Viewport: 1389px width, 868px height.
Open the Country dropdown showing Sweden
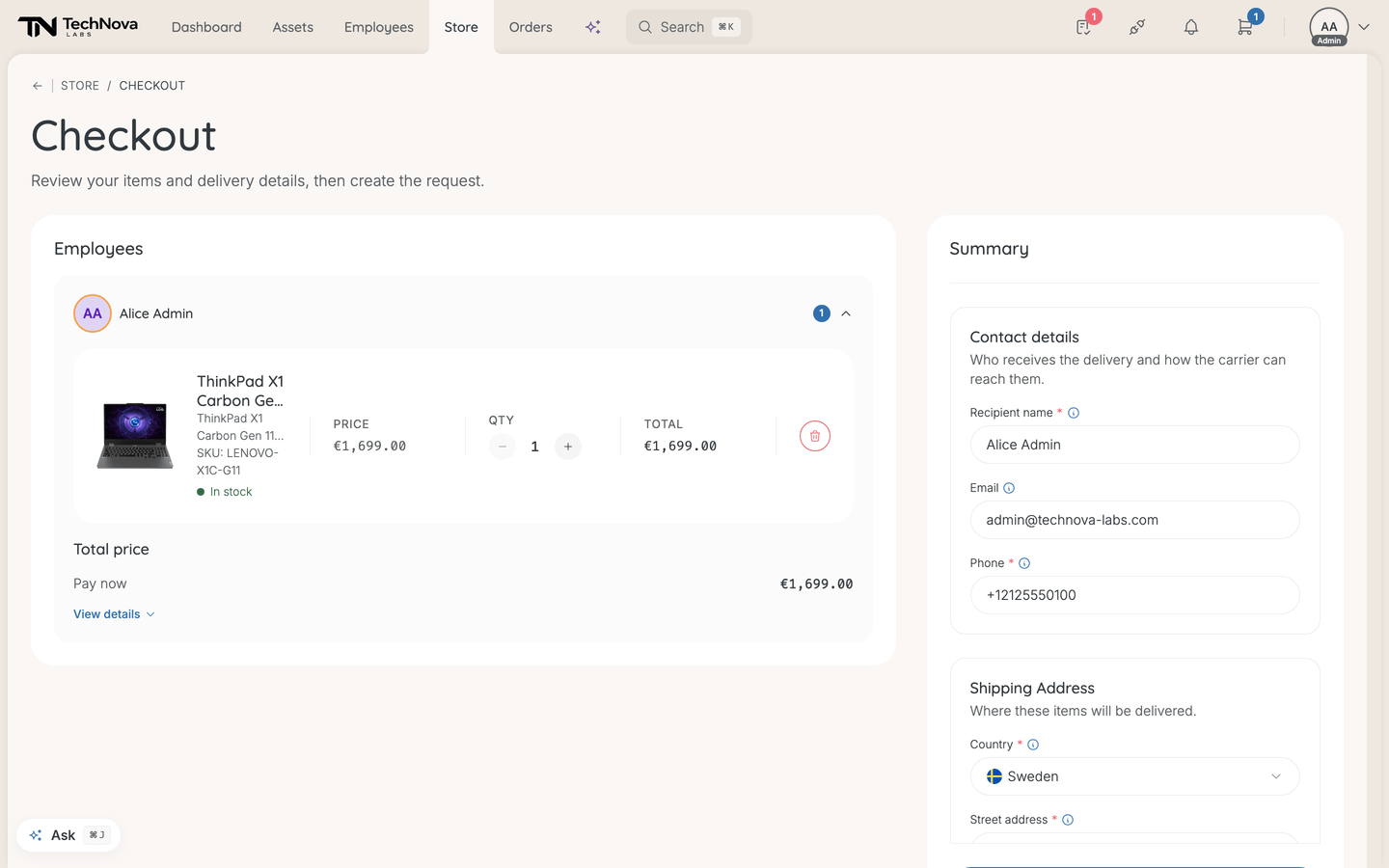pyautogui.click(x=1134, y=776)
